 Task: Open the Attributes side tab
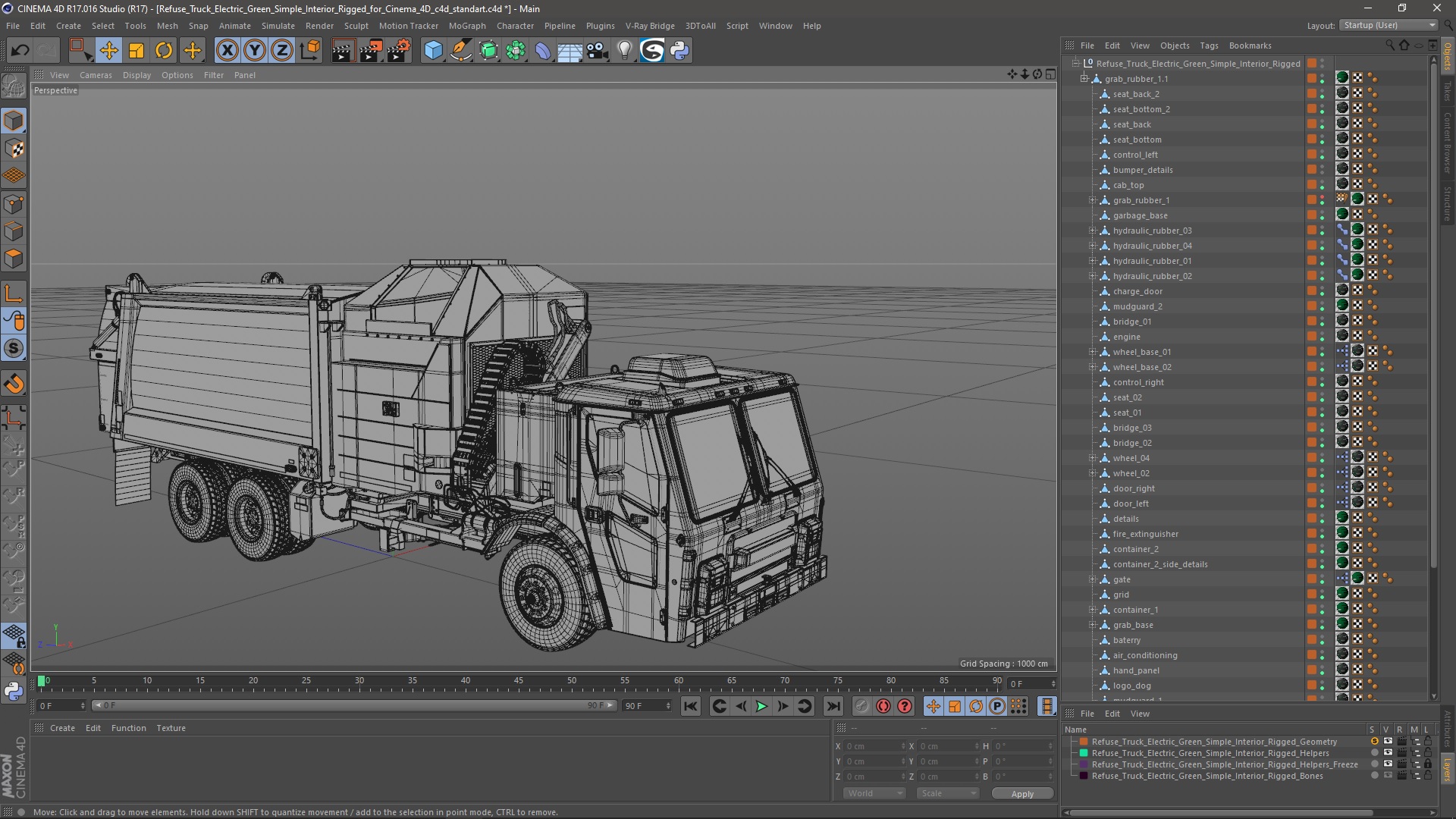(x=1447, y=730)
